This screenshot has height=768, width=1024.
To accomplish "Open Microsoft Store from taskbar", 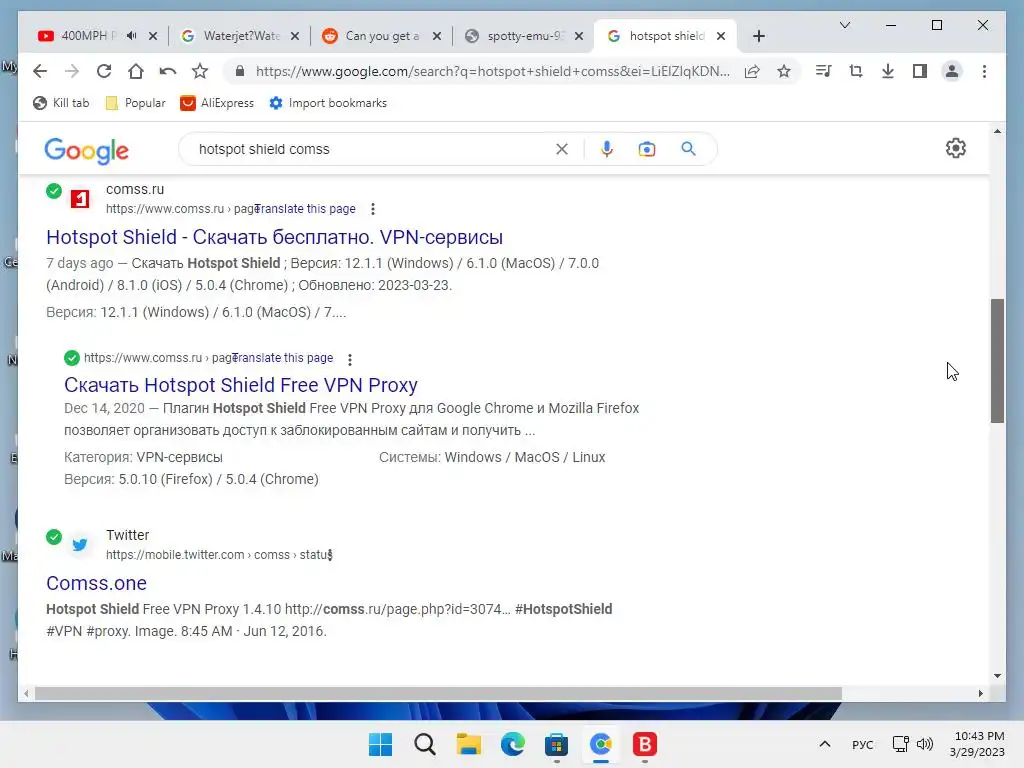I will point(556,744).
